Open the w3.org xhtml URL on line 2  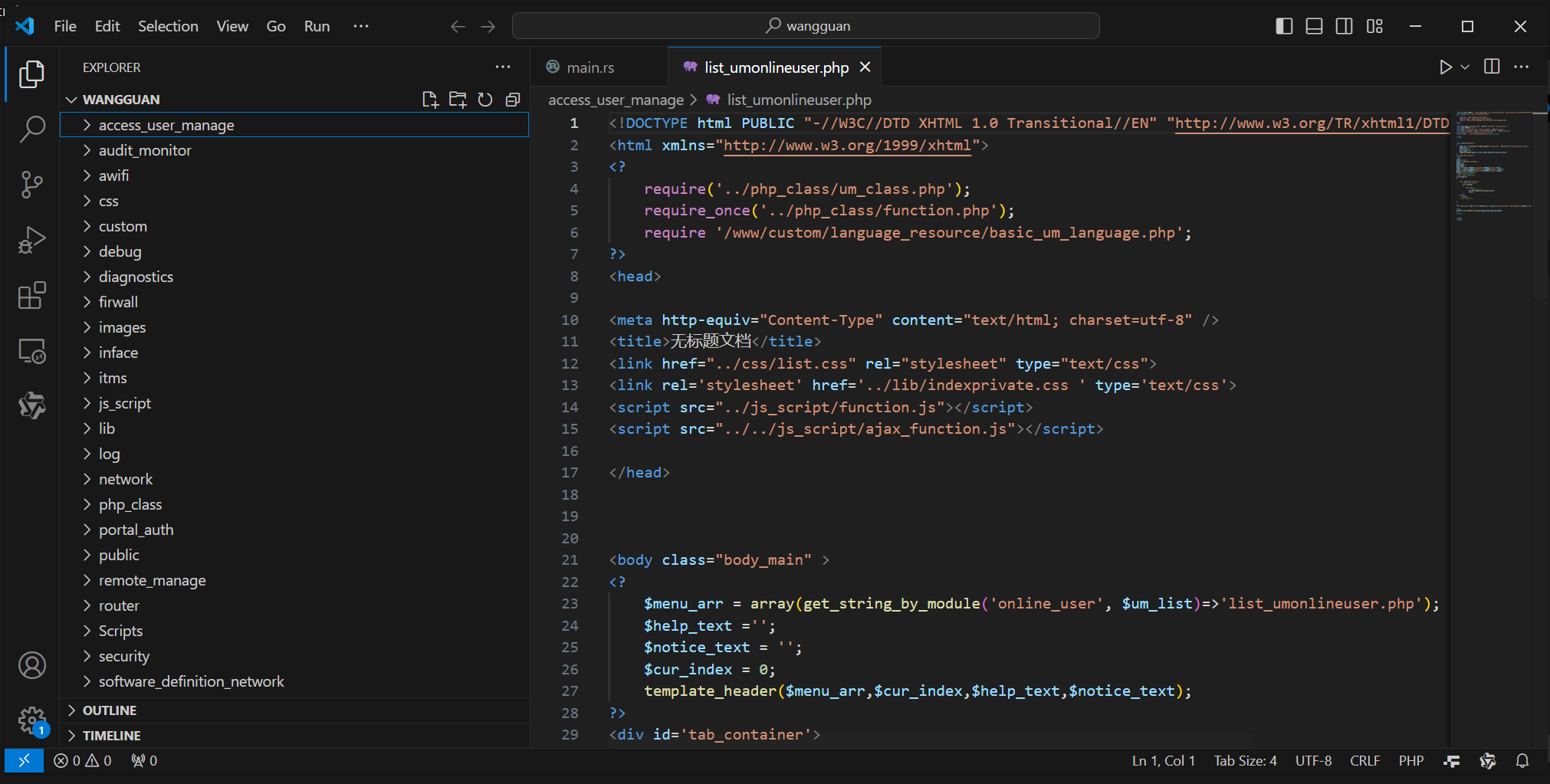[x=847, y=145]
